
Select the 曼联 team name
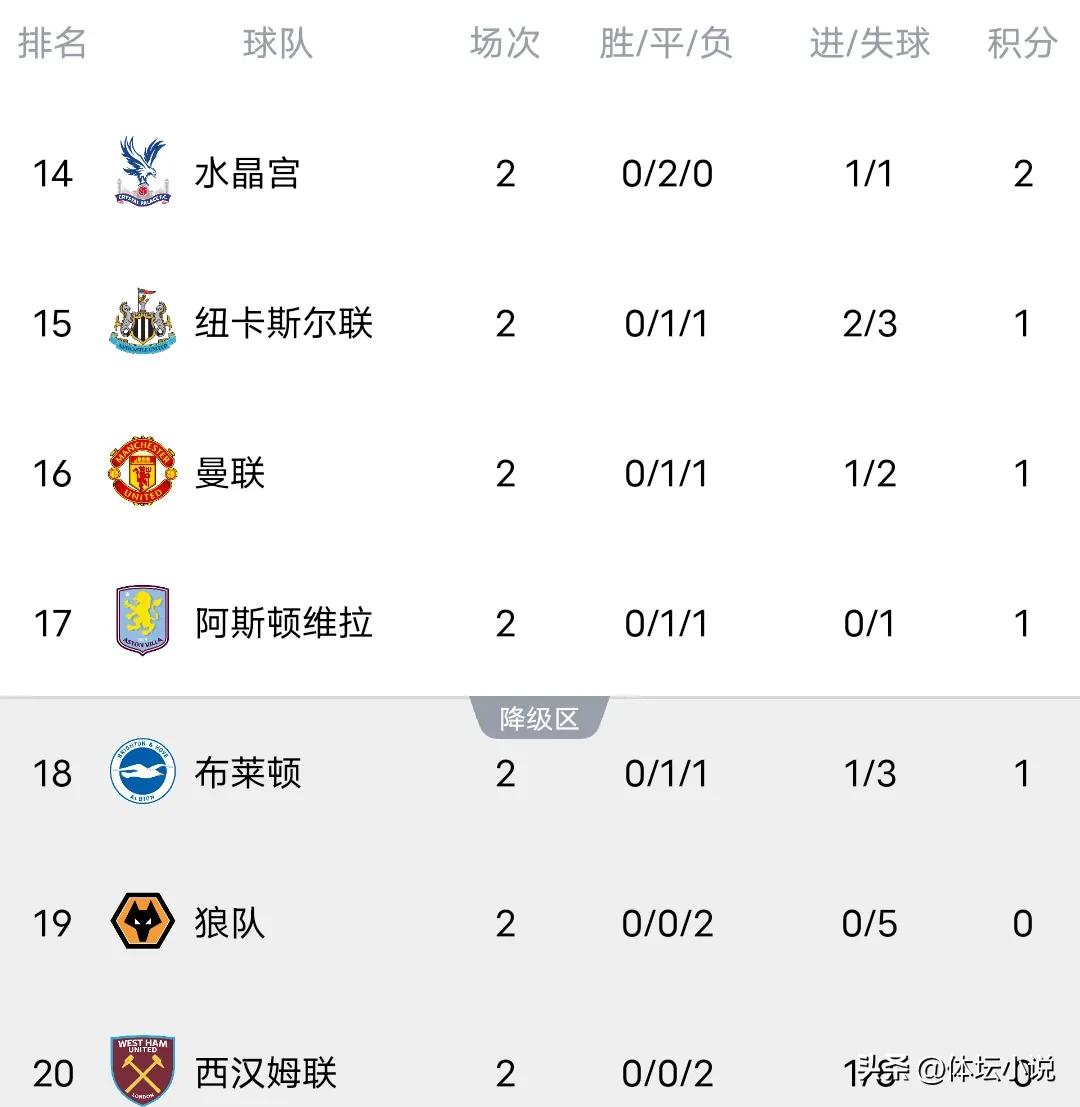(229, 473)
